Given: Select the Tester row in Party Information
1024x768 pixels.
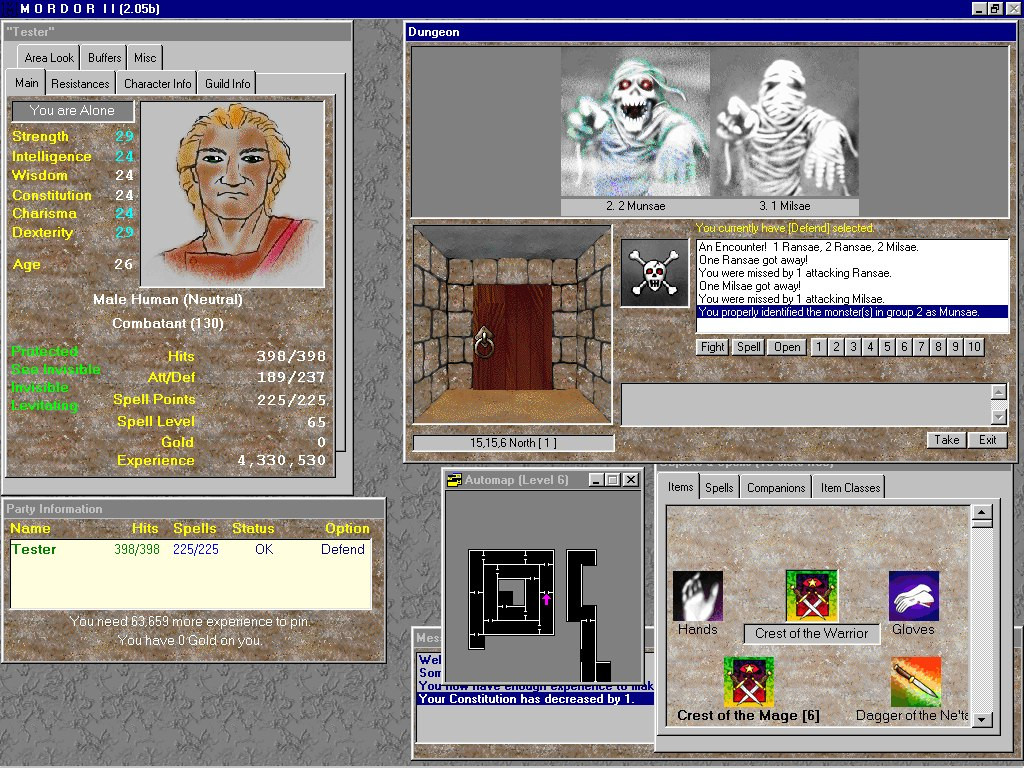Looking at the screenshot, I should [x=190, y=549].
